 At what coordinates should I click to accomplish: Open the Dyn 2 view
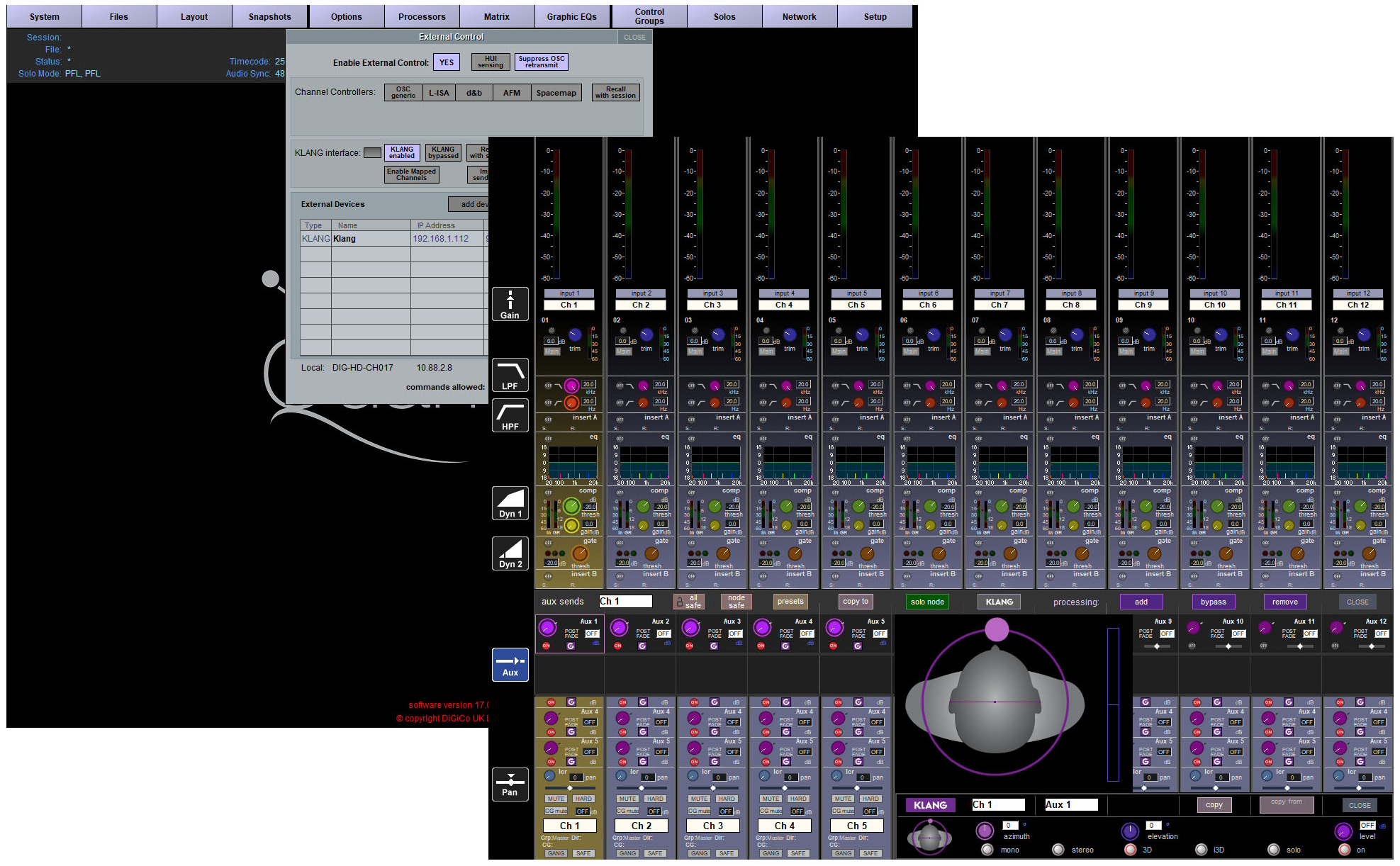[510, 553]
